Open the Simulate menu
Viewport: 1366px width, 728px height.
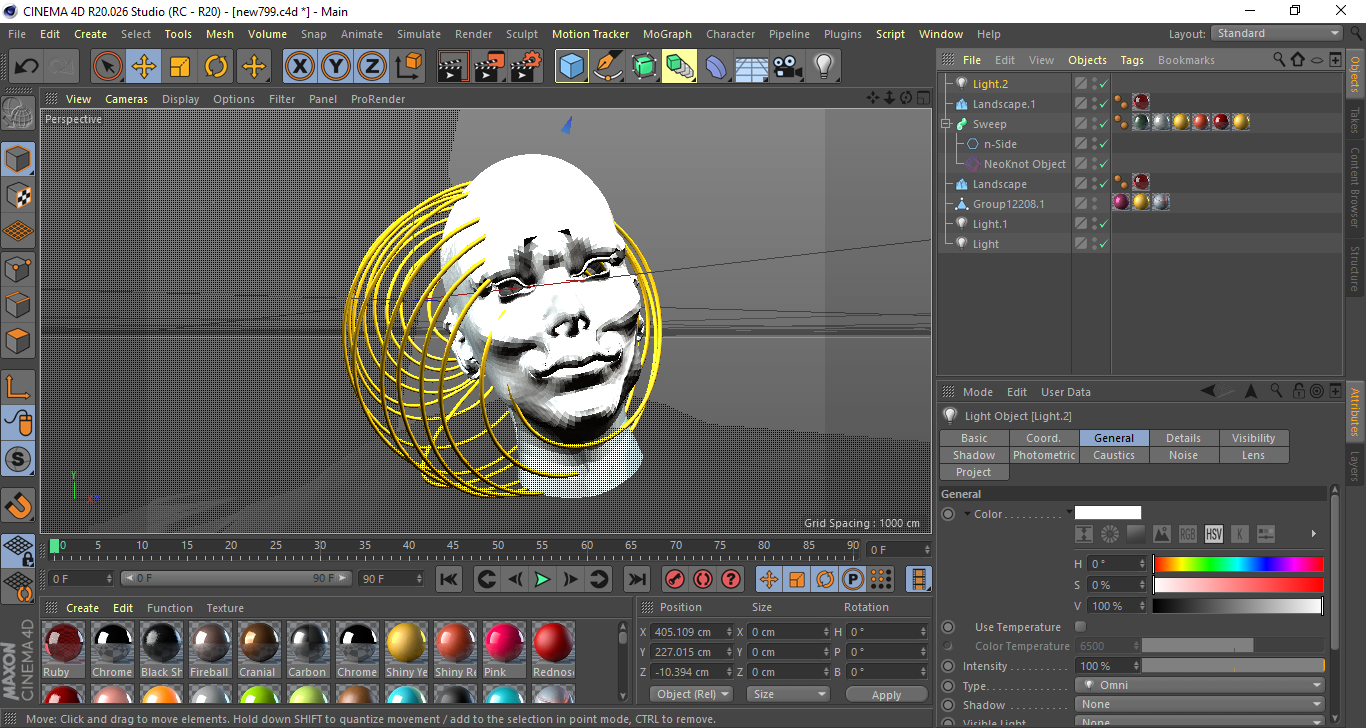point(418,34)
